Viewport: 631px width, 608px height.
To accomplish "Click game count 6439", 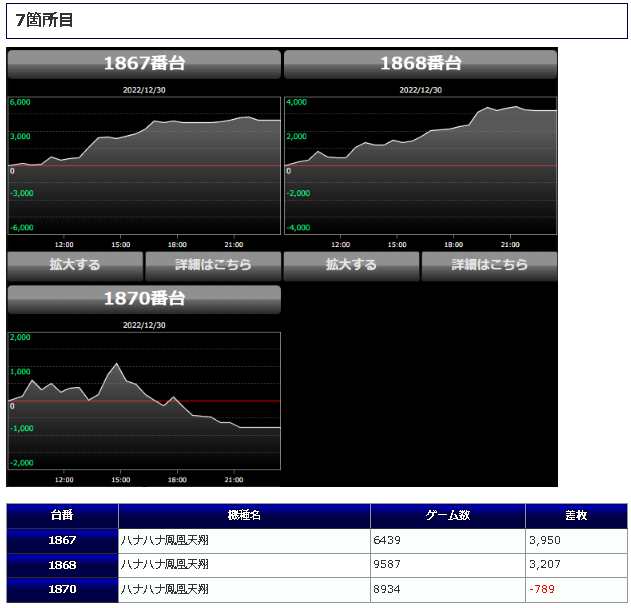I will click(387, 540).
